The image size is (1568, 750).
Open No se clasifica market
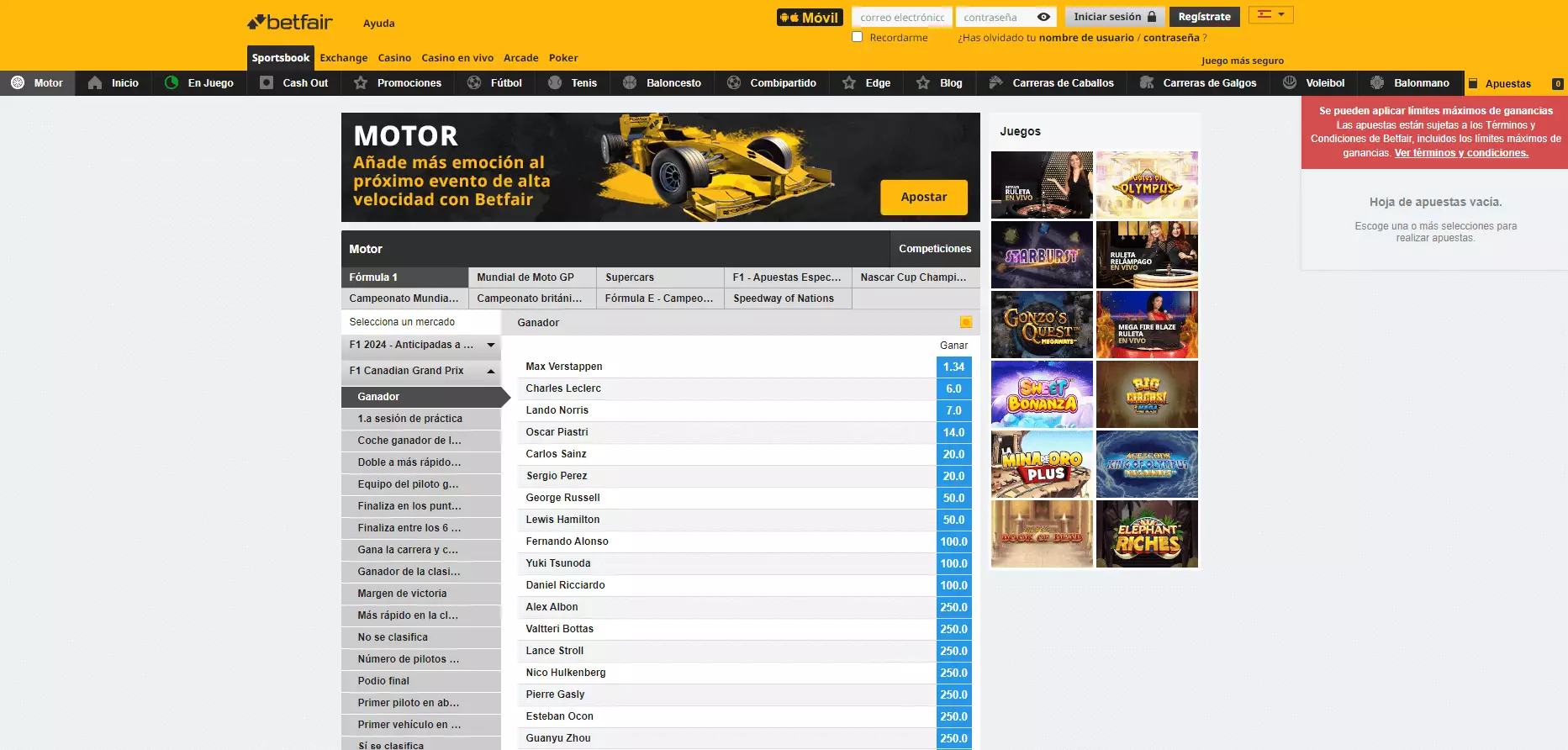pos(421,637)
